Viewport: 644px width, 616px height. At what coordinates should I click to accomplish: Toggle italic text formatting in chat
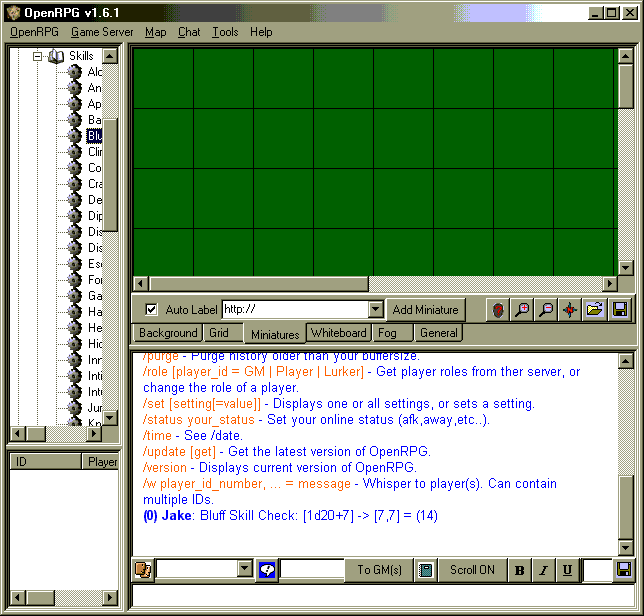(x=543, y=570)
